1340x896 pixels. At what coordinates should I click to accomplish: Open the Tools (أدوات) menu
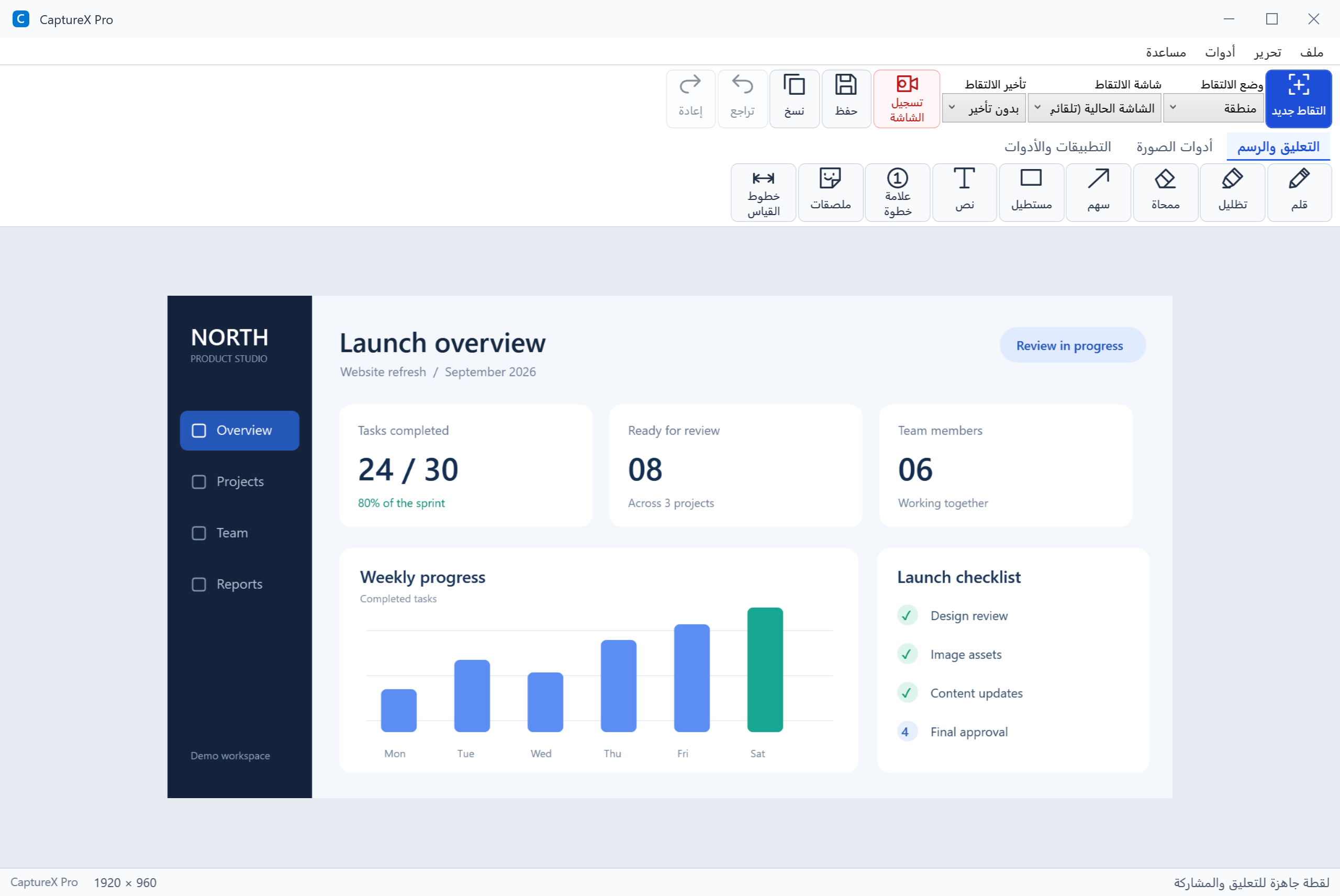1220,52
